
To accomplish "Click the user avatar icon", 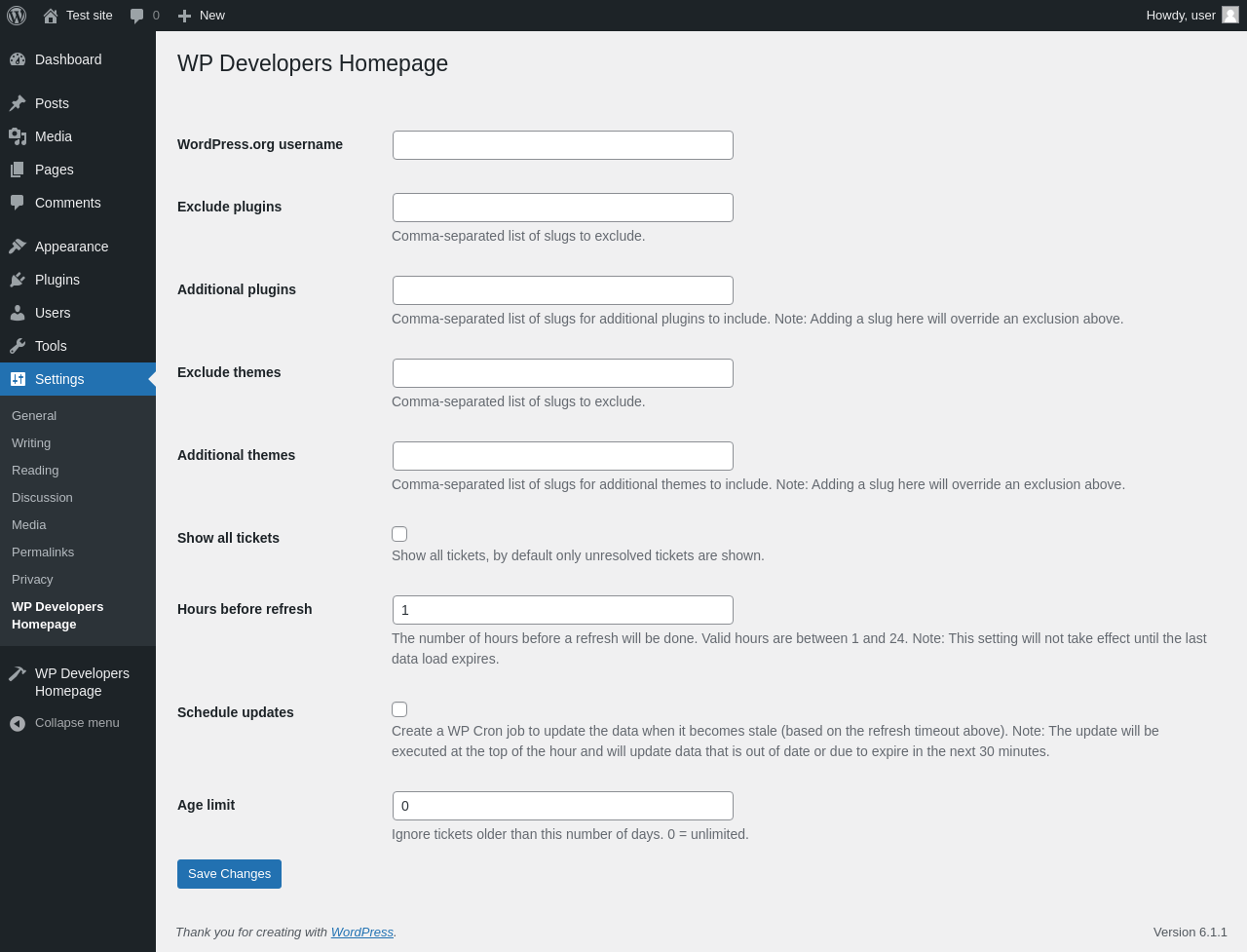I will (1230, 15).
